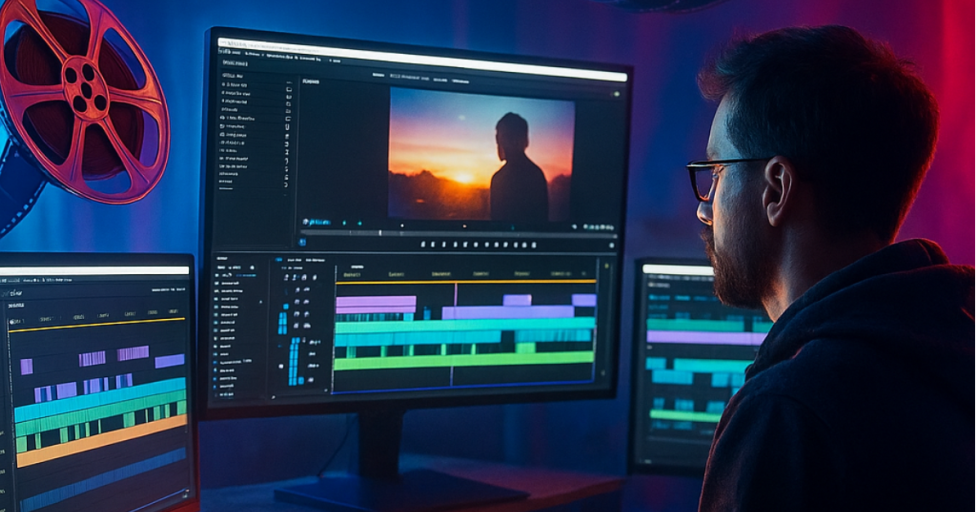
Task: Click the blue horizontal scrollbar under center timeline
Action: (x=462, y=388)
